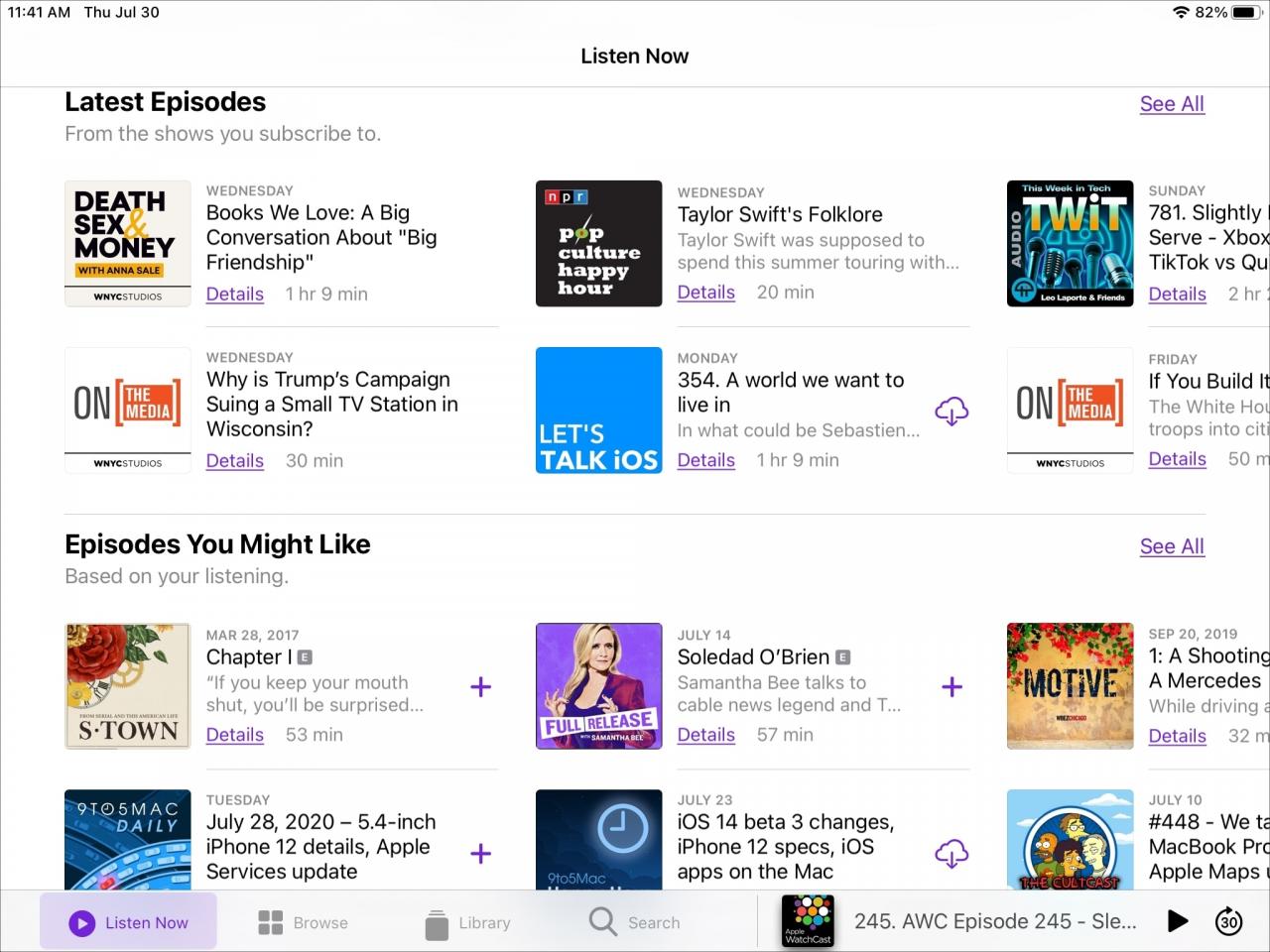The width and height of the screenshot is (1270, 952).
Task: View Details for 354. A world we want
Action: [x=706, y=460]
